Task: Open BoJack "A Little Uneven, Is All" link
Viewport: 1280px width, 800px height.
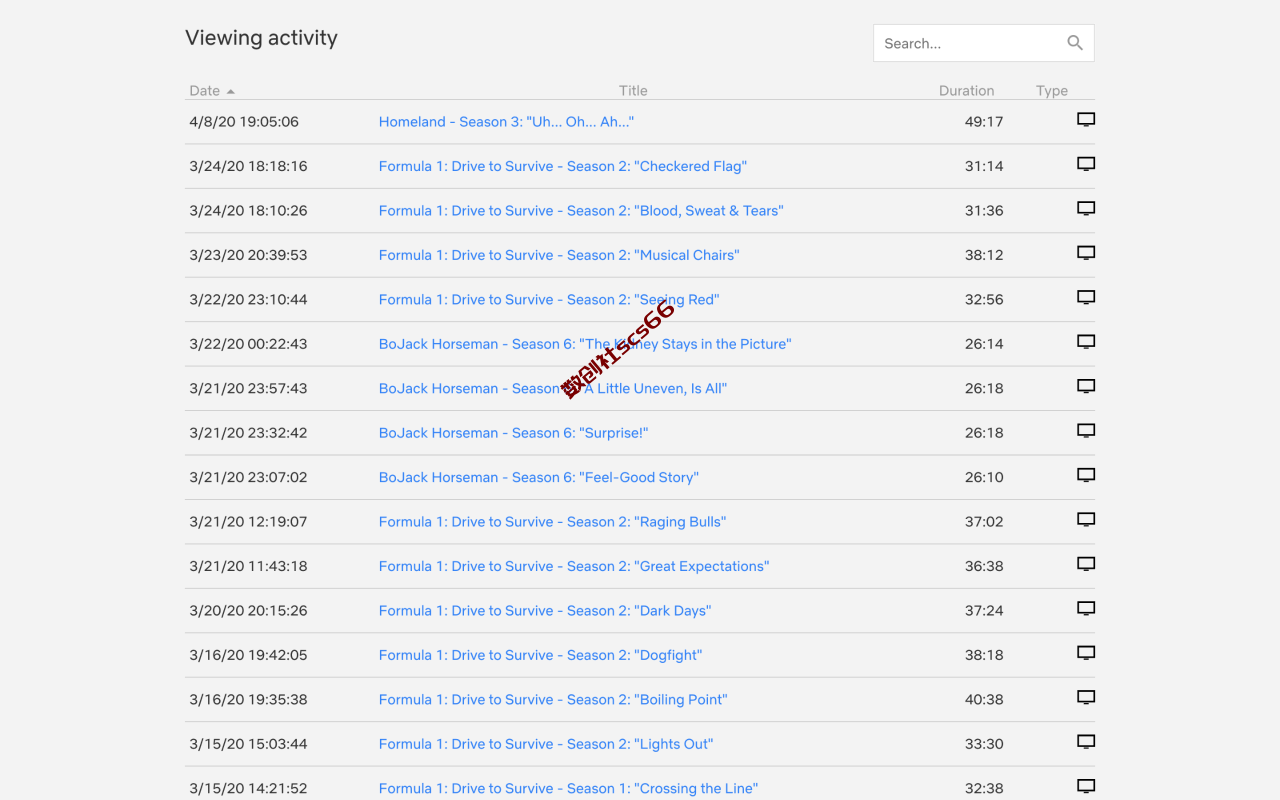Action: pyautogui.click(x=553, y=388)
